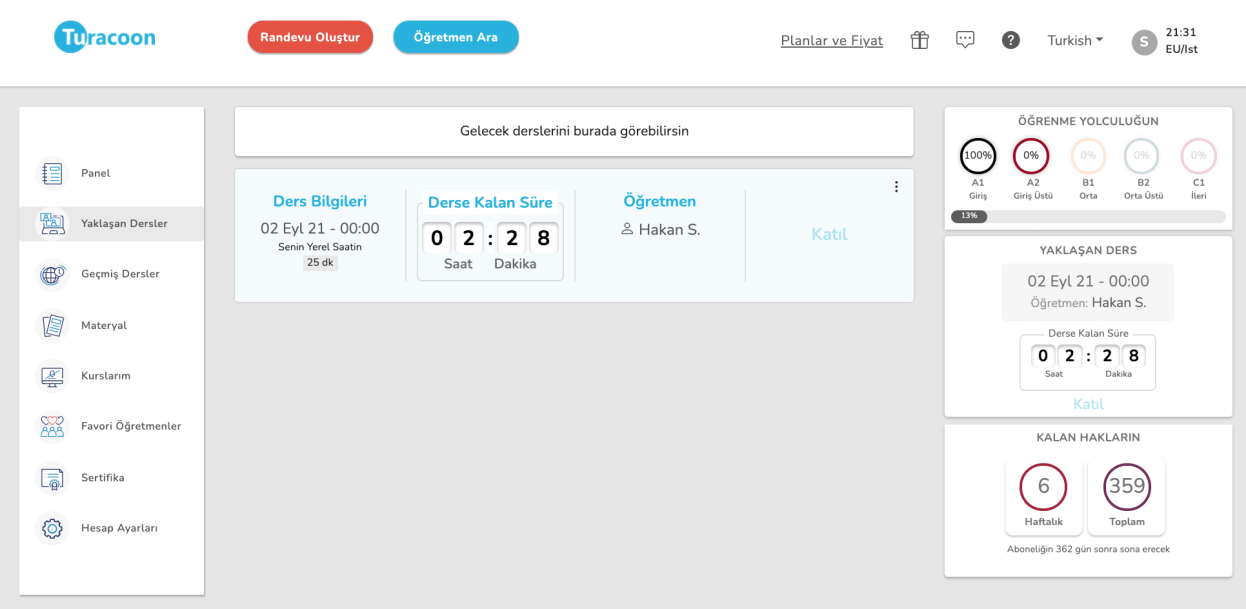Open Geçmiş Dersler from the sidebar icon
Viewport: 1246px width, 609px height.
pyautogui.click(x=53, y=274)
